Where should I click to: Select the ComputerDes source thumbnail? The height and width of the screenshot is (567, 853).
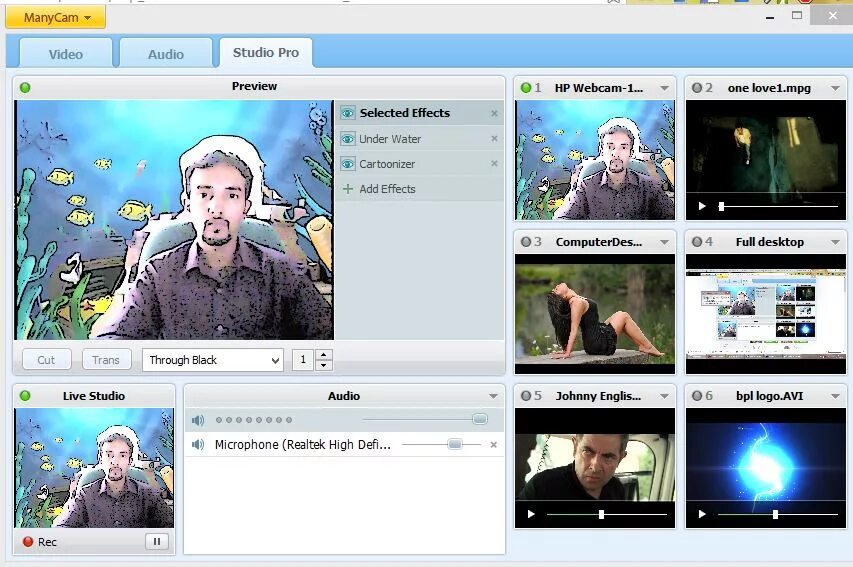(x=595, y=314)
